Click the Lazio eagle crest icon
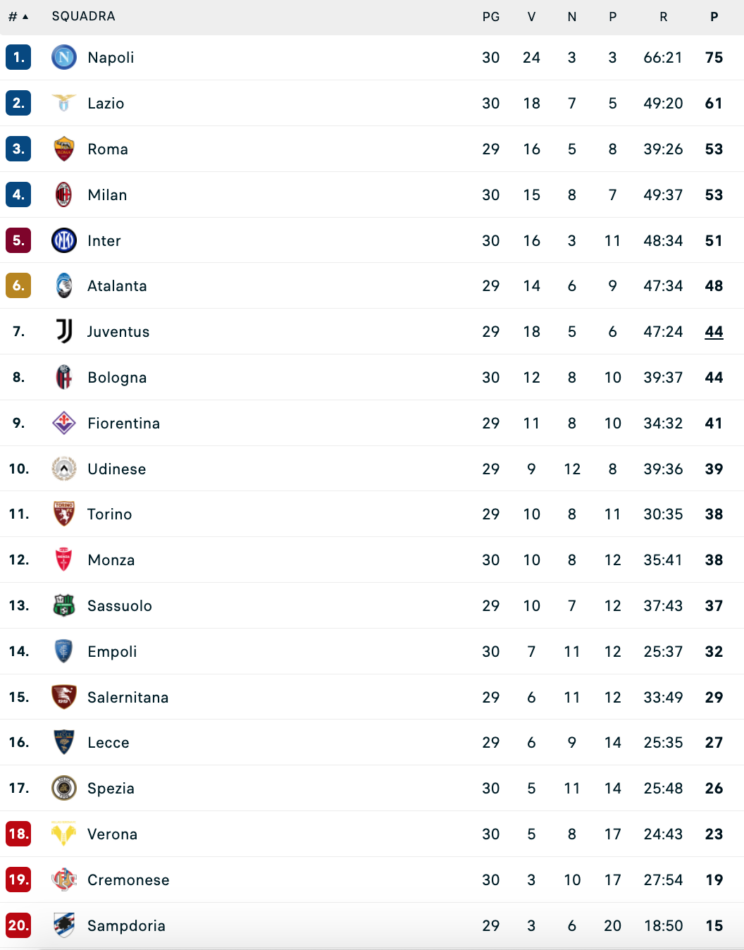Viewport: 744px width, 950px height. (64, 103)
